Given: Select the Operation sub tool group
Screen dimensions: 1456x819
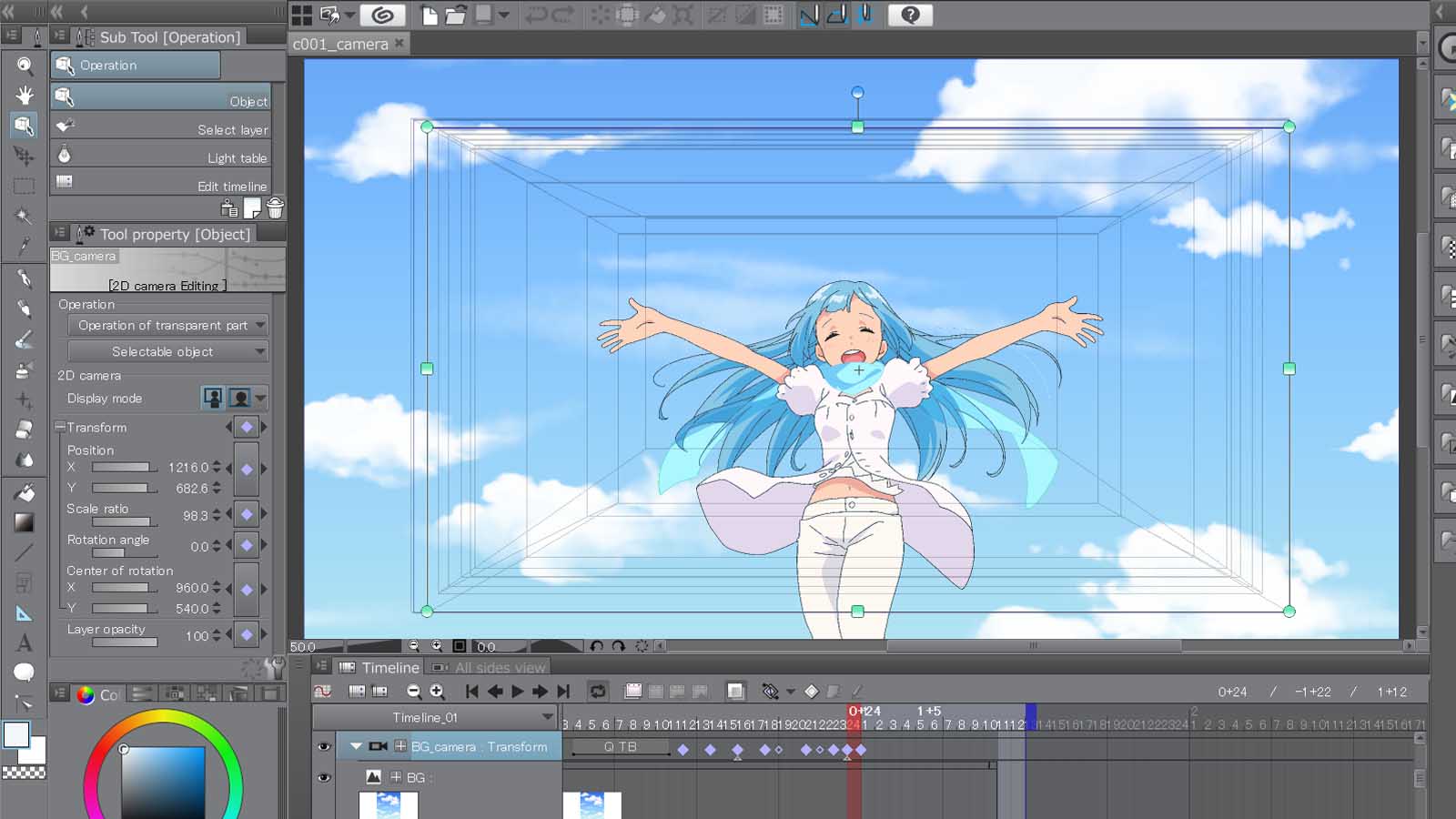Looking at the screenshot, I should coord(136,66).
